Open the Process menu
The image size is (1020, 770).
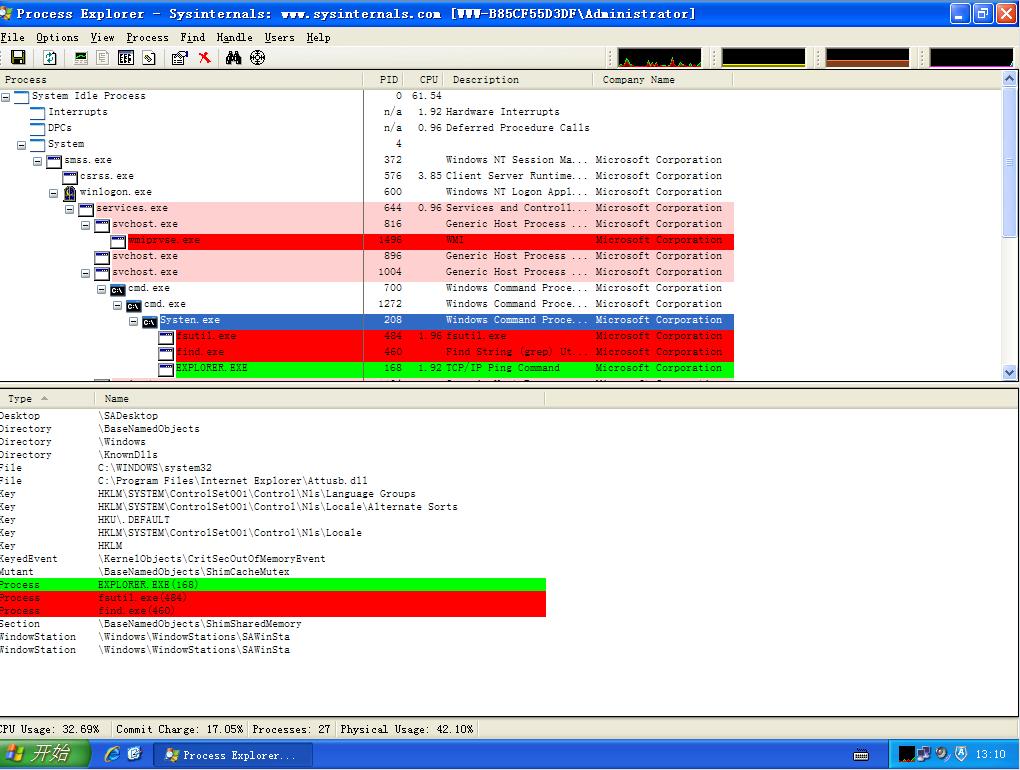coord(148,38)
